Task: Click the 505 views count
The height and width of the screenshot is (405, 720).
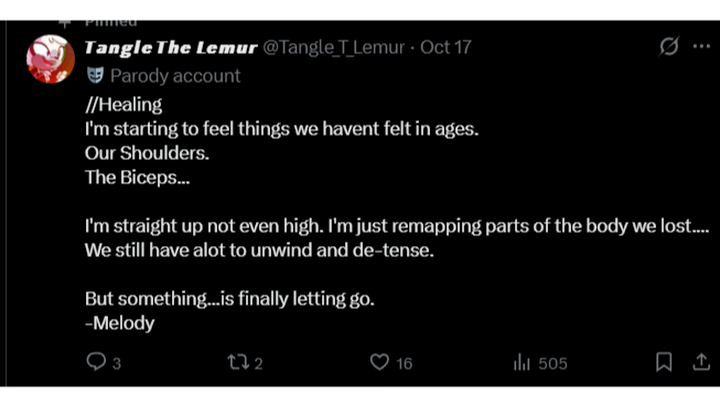Action: click(553, 364)
